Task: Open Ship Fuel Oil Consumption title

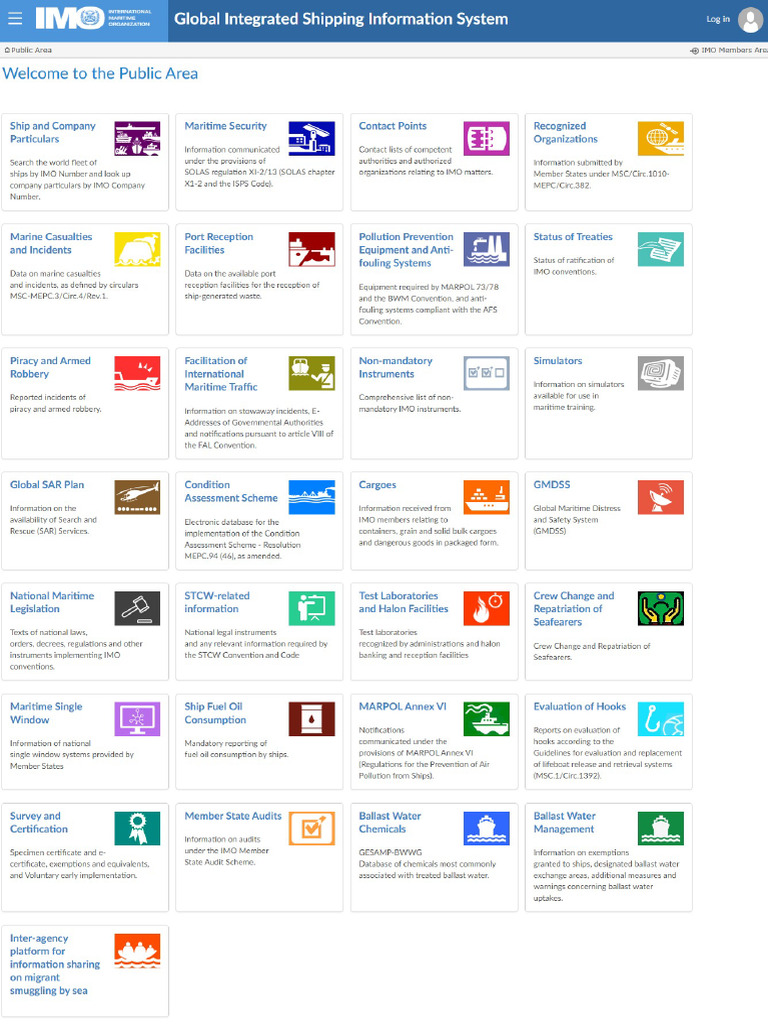Action: click(x=215, y=713)
